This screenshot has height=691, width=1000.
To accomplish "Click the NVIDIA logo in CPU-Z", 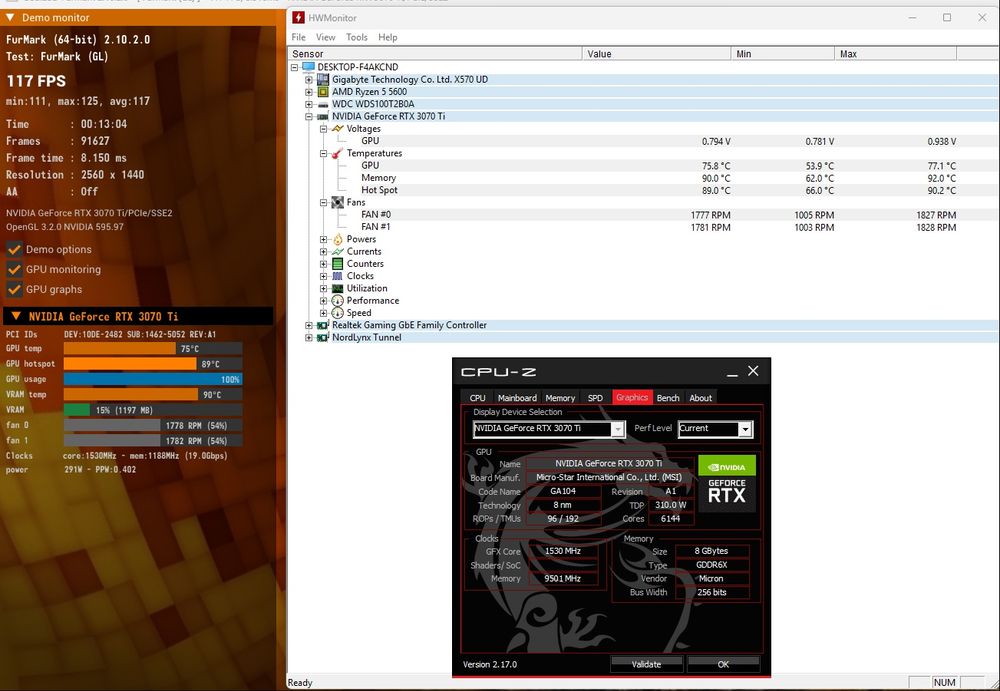I will tap(727, 466).
